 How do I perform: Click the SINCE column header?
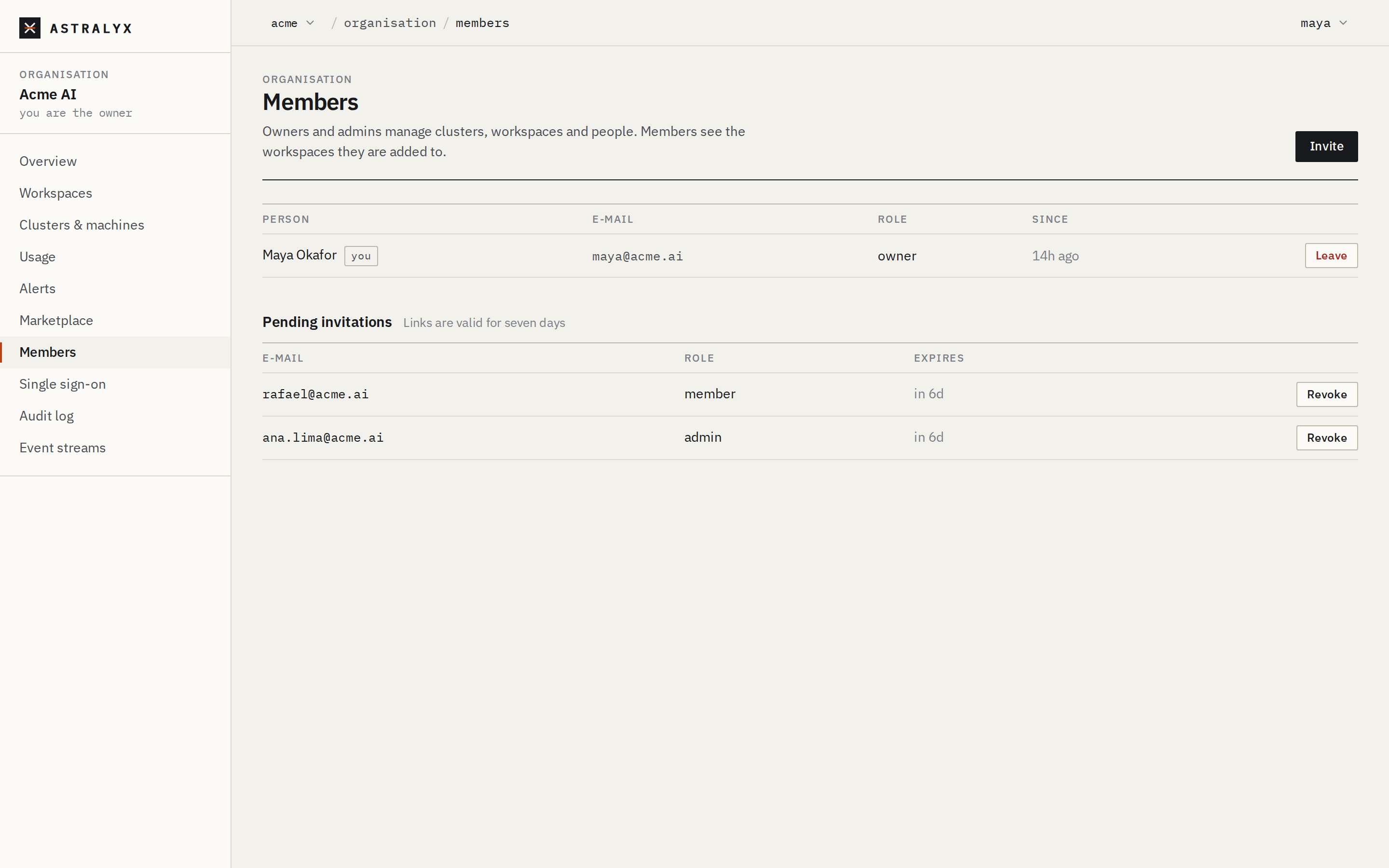tap(1050, 219)
